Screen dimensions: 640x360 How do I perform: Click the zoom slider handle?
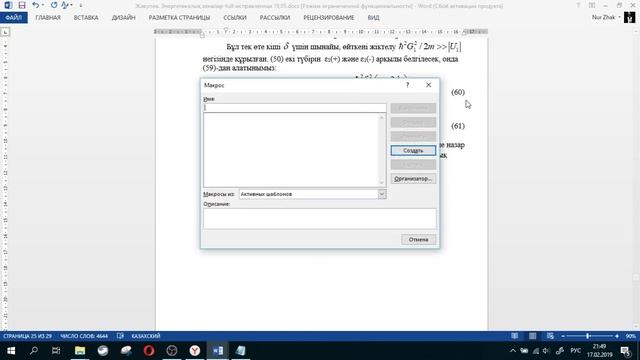(588, 336)
